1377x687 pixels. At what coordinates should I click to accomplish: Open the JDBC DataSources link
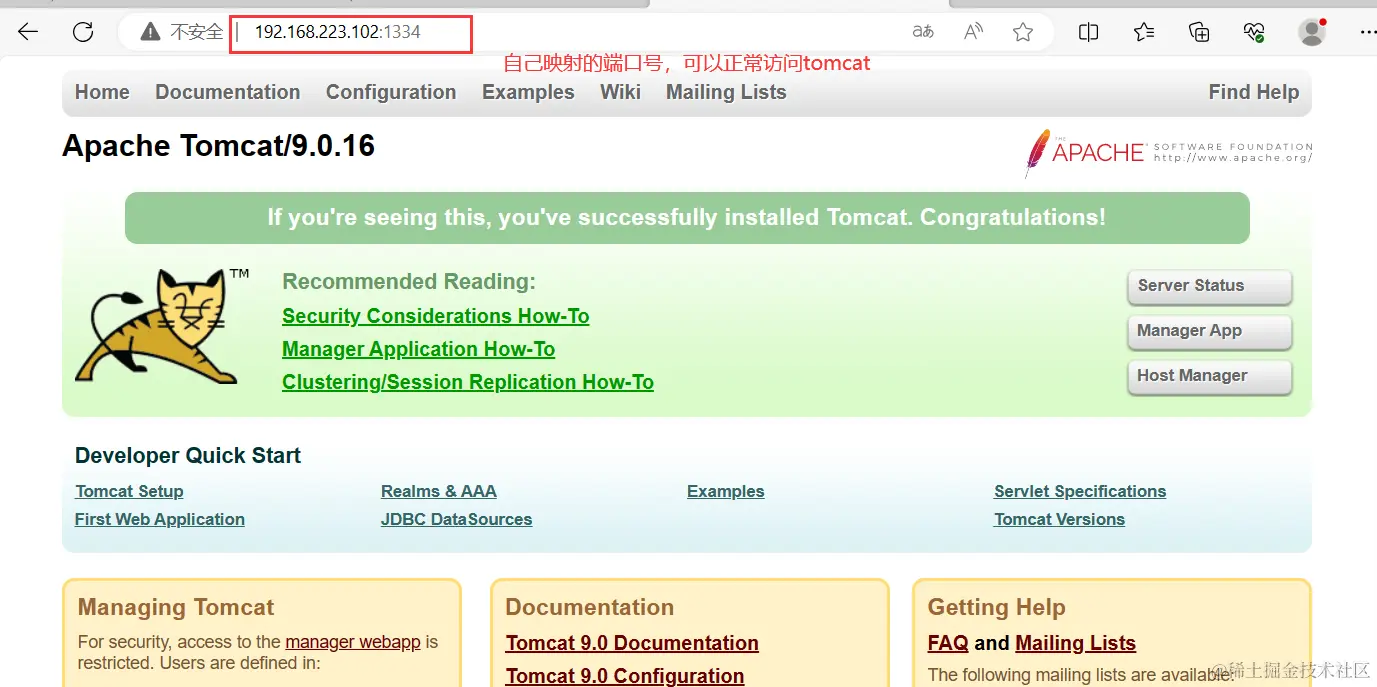point(456,519)
